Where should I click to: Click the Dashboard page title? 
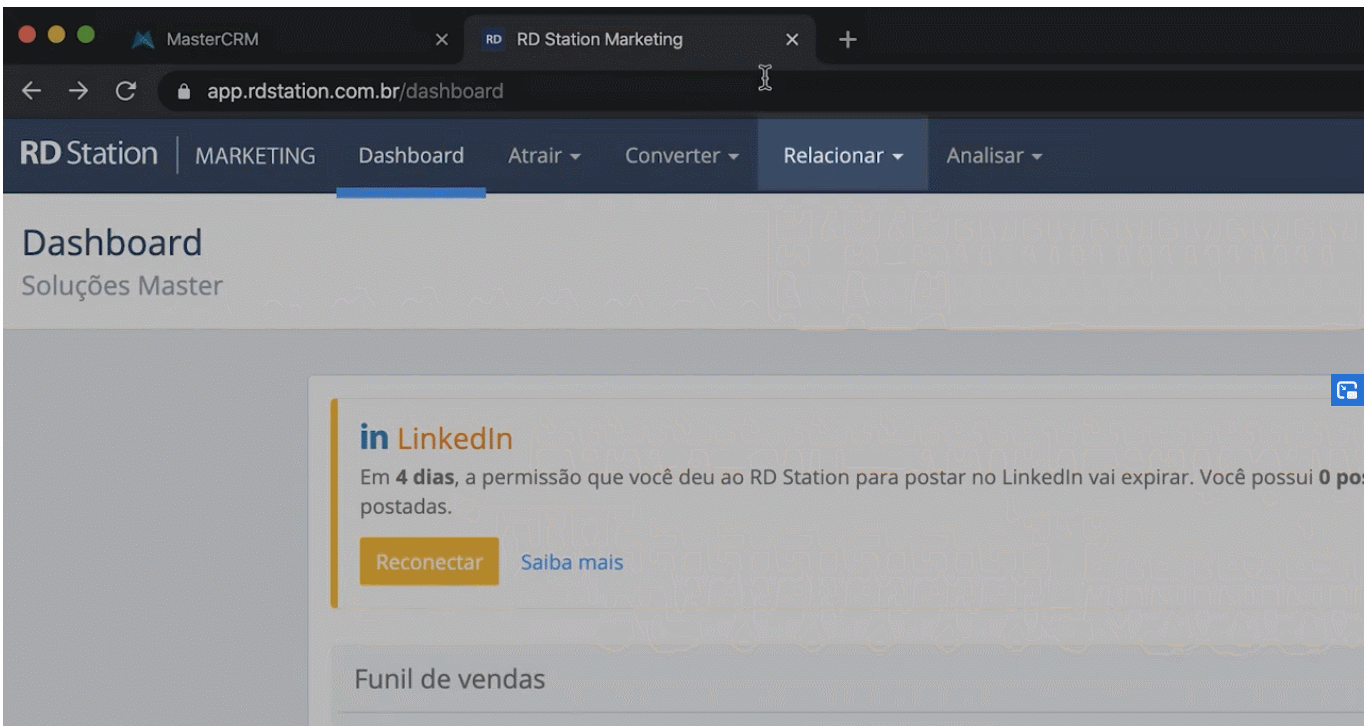(112, 243)
